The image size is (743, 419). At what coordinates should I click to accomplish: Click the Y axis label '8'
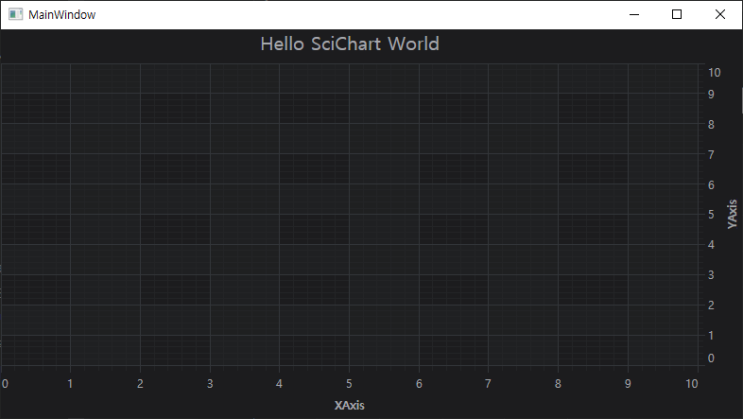[x=711, y=125]
